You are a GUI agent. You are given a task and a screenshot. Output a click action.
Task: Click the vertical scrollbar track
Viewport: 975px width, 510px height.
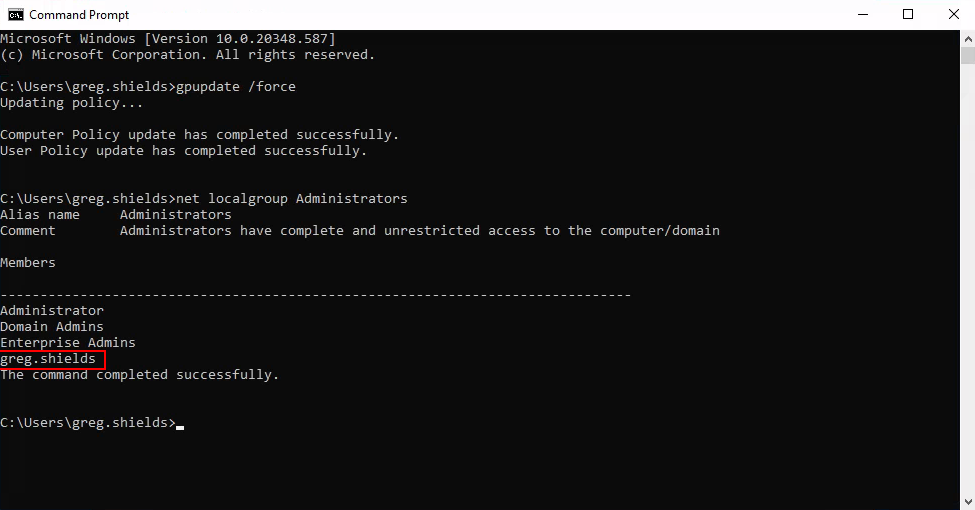pyautogui.click(x=967, y=270)
